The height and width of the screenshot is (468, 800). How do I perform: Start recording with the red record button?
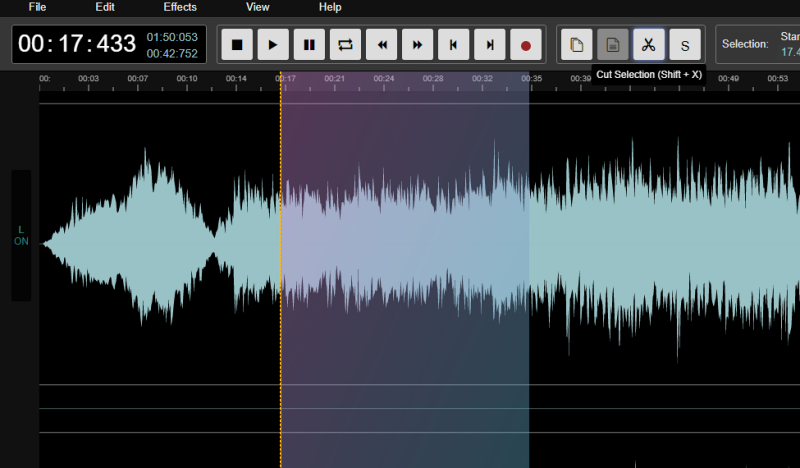coord(526,45)
